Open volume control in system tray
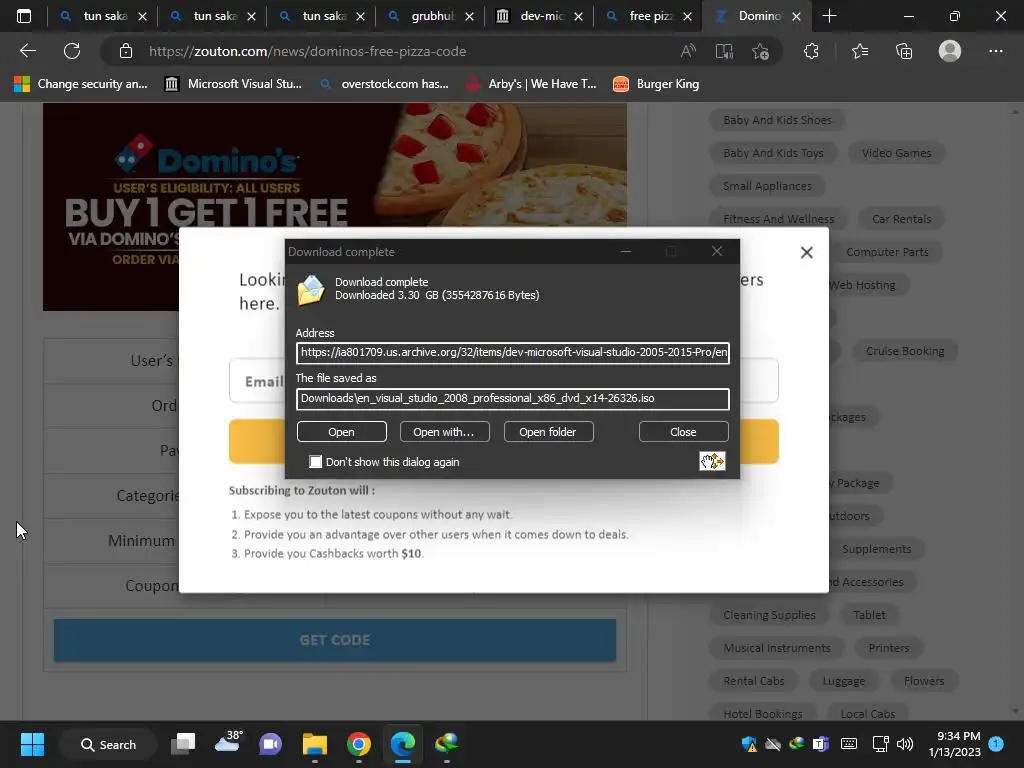Image resolution: width=1024 pixels, height=768 pixels. click(x=904, y=744)
